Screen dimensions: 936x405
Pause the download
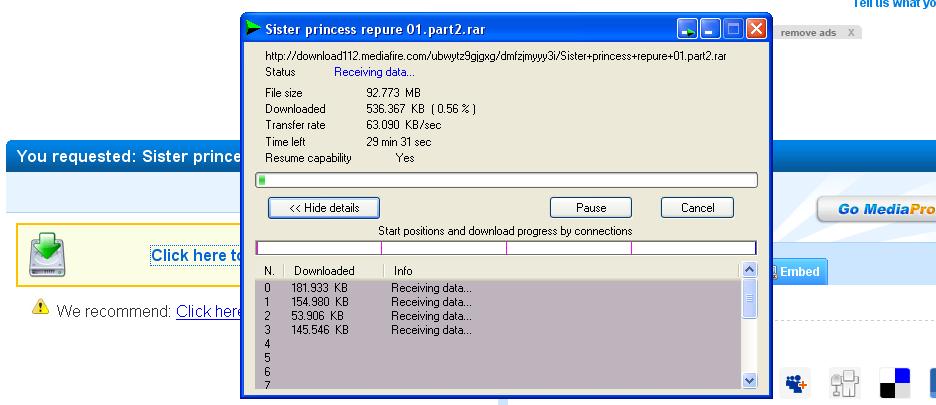point(591,208)
